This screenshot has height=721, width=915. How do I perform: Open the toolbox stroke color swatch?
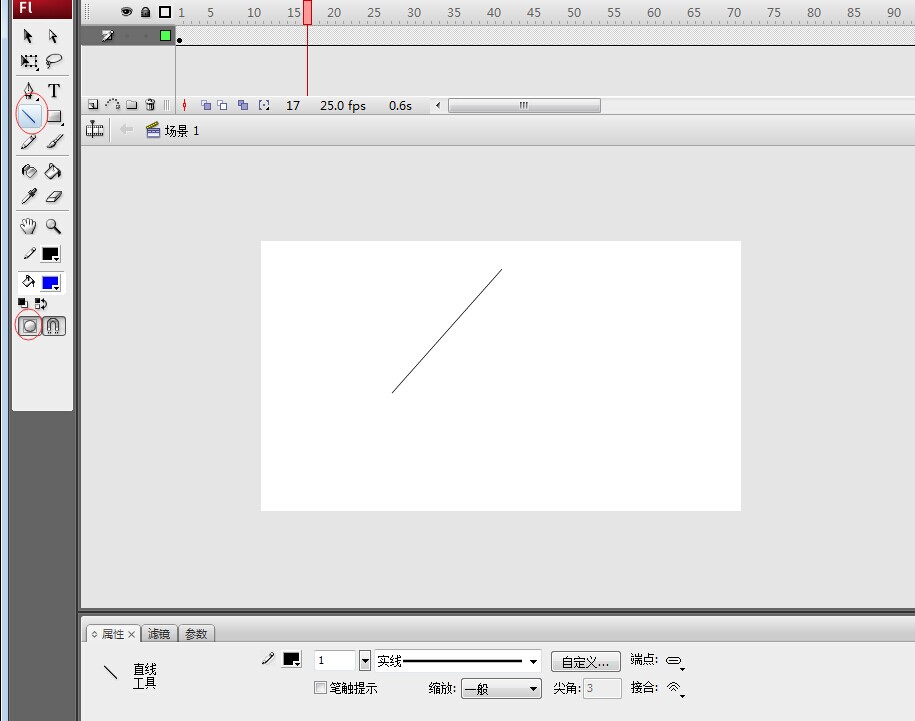point(51,254)
